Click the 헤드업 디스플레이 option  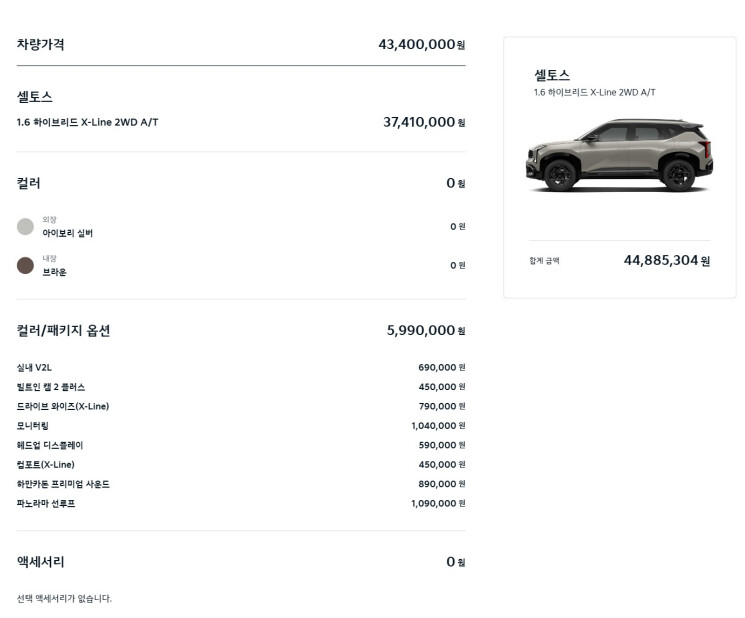click(x=241, y=446)
